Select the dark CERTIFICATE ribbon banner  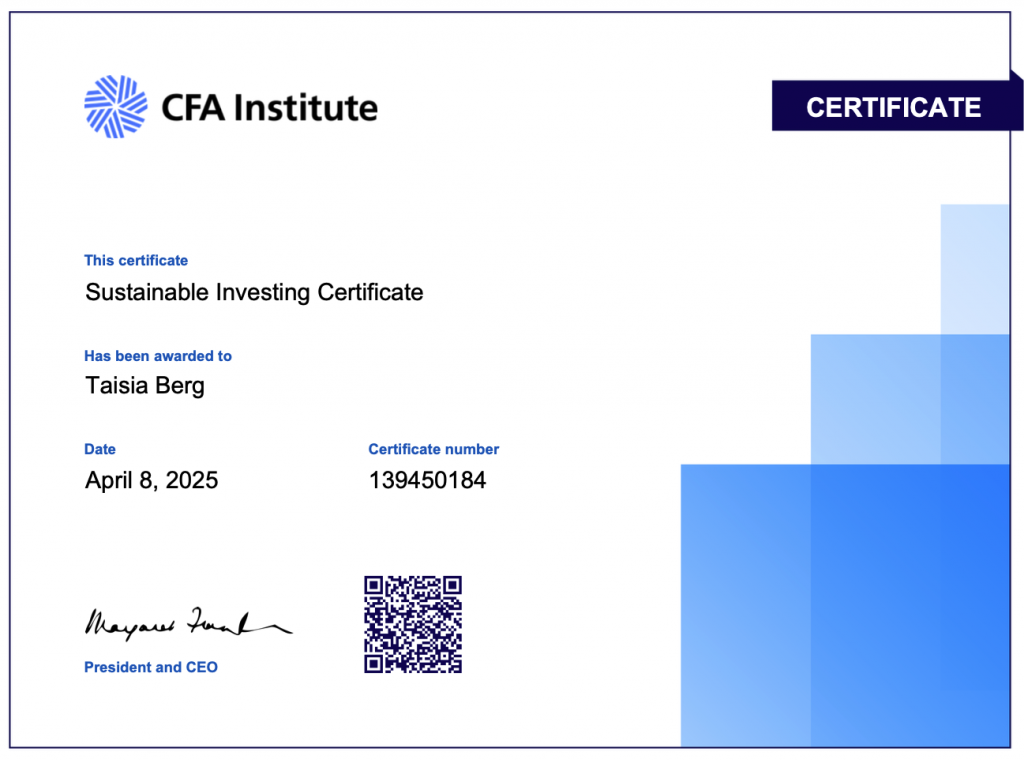893,107
